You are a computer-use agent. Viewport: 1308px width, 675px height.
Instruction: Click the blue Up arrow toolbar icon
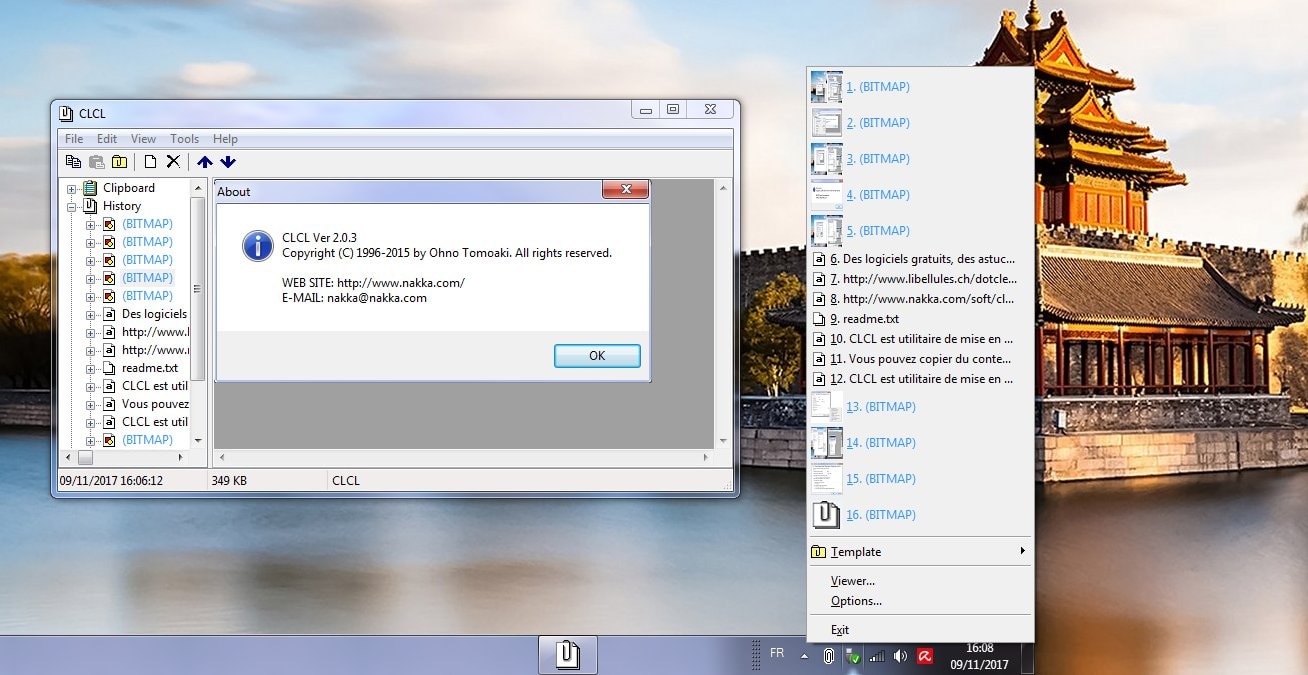click(205, 162)
